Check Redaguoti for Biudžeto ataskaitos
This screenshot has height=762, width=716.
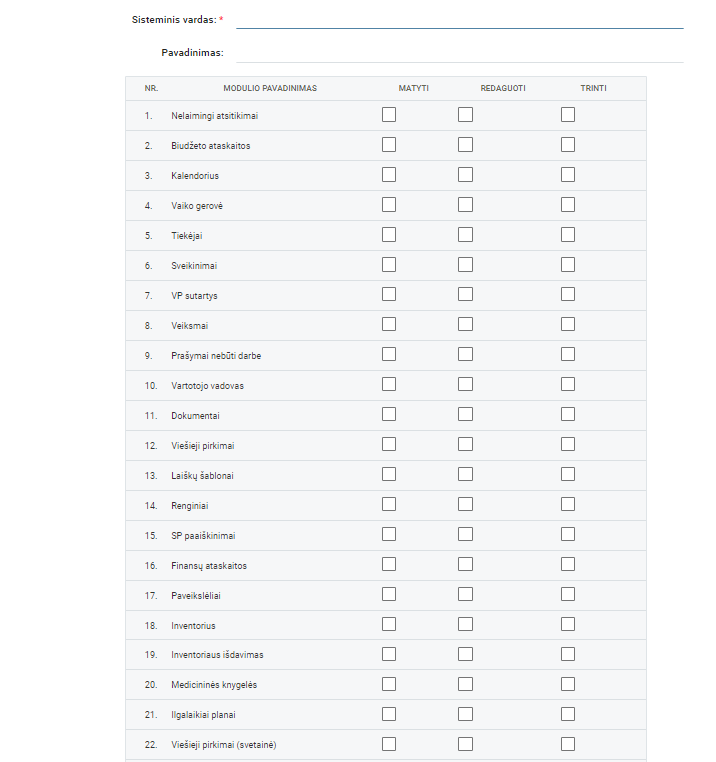click(465, 145)
